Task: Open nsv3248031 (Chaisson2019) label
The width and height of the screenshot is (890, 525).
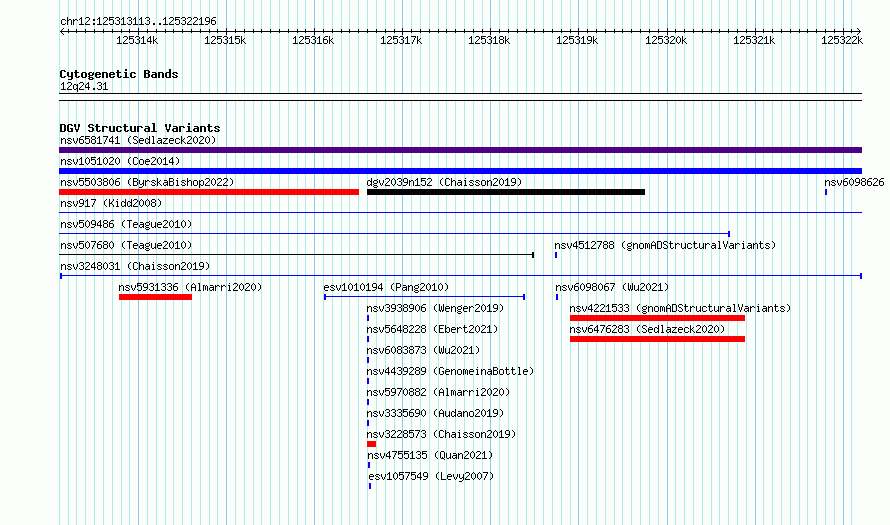Action: pyautogui.click(x=135, y=266)
